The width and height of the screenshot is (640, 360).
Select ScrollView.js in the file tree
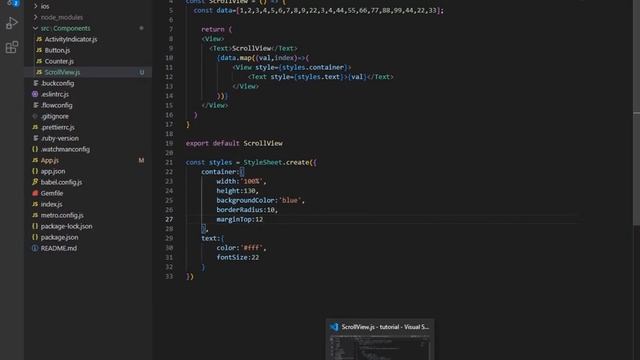(62, 72)
